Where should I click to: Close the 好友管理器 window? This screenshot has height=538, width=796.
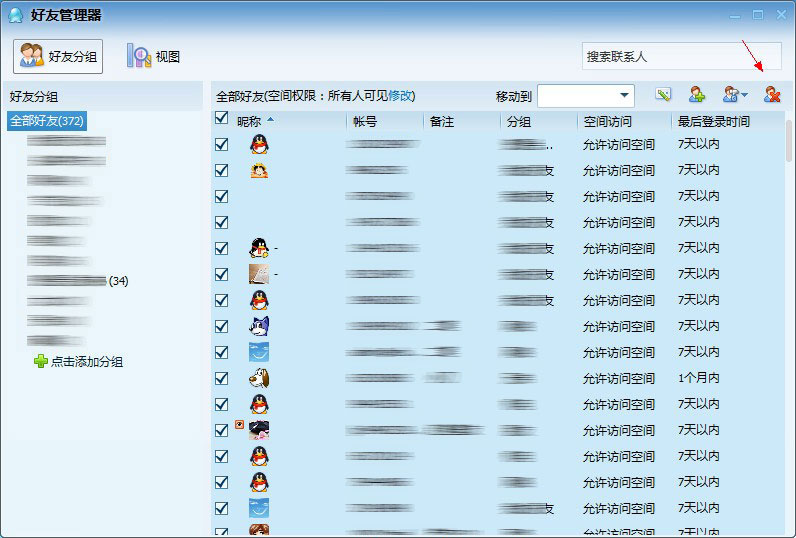[x=781, y=15]
